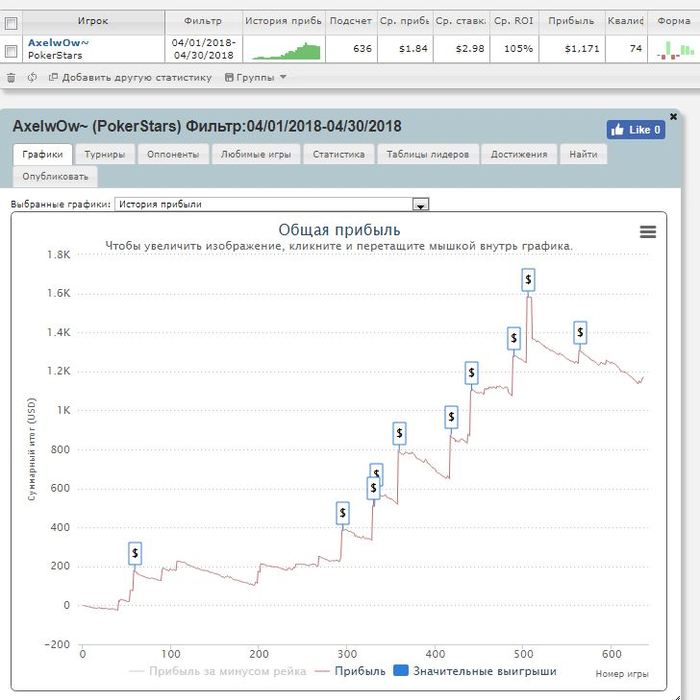Open the Опубликовать tab
Image resolution: width=700 pixels, height=700 pixels.
point(55,177)
